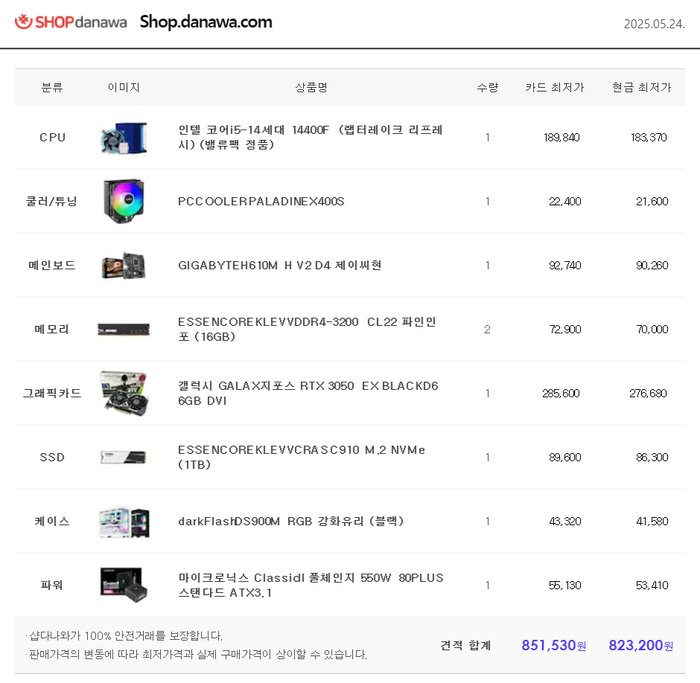
Task: Click the memory card price 72,900
Action: click(565, 329)
